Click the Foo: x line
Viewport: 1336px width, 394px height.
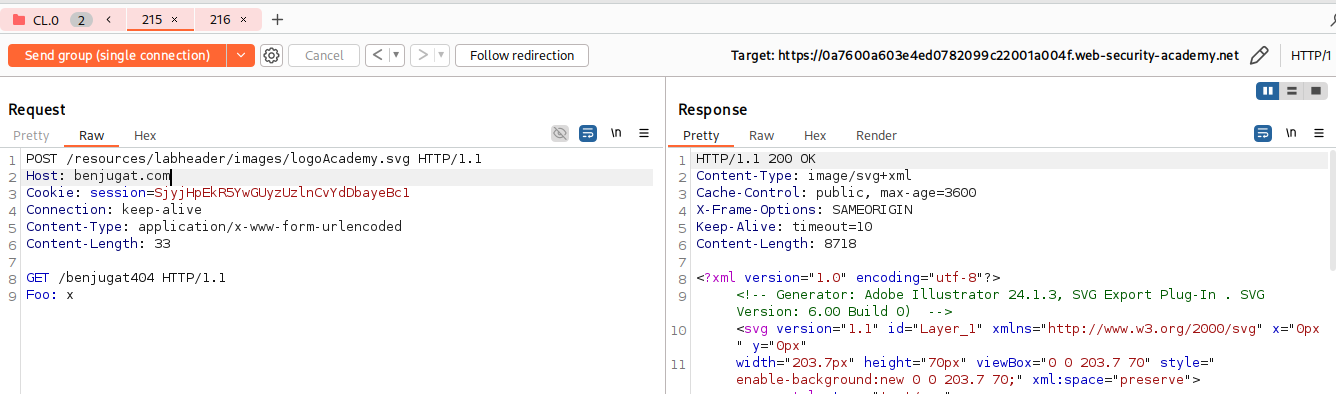pyautogui.click(x=50, y=295)
